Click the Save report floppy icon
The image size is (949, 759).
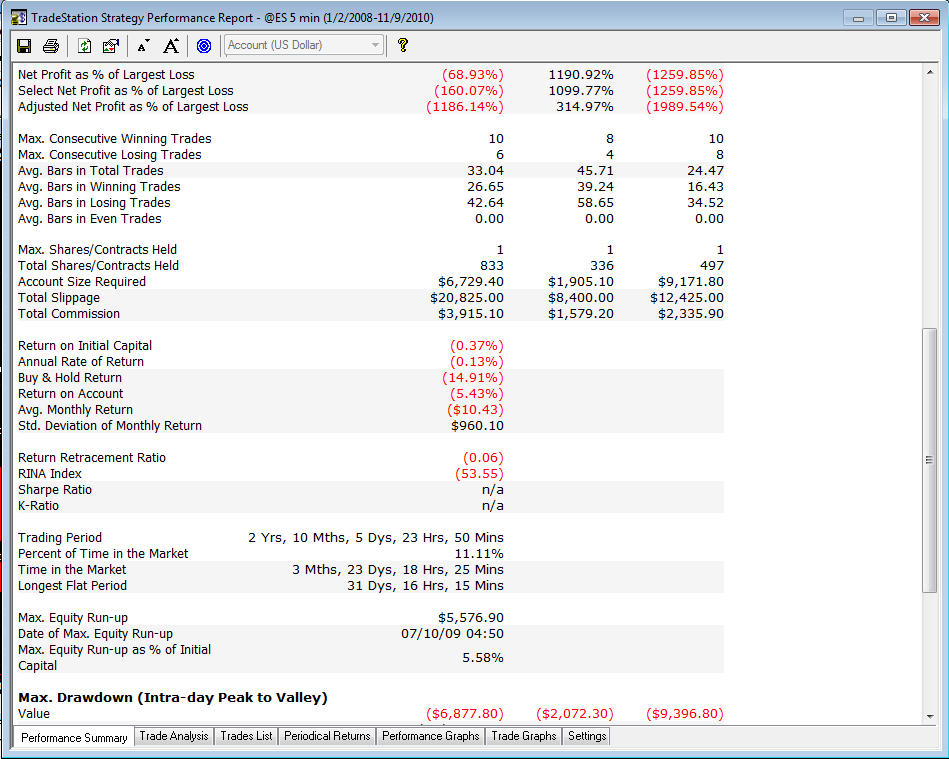[24, 45]
